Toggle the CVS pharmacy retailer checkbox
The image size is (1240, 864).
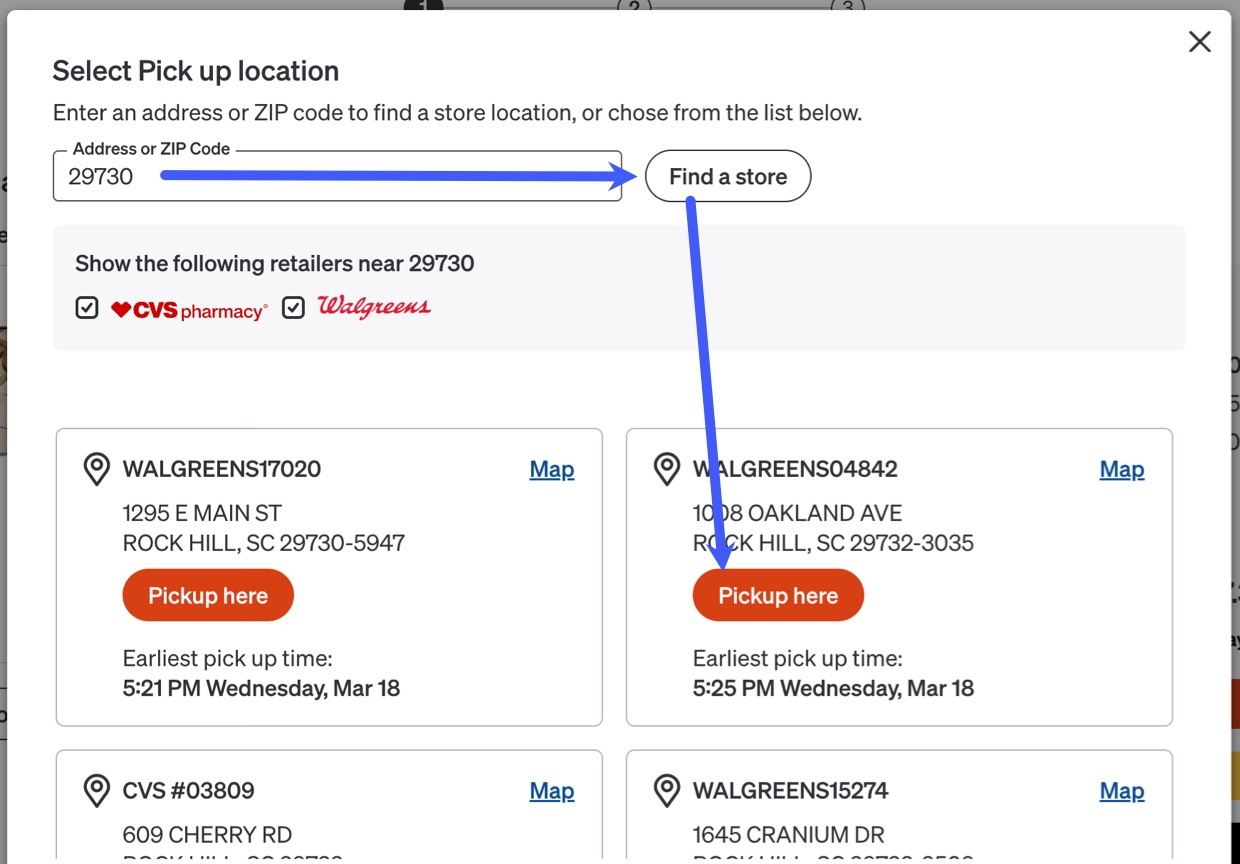coord(87,308)
